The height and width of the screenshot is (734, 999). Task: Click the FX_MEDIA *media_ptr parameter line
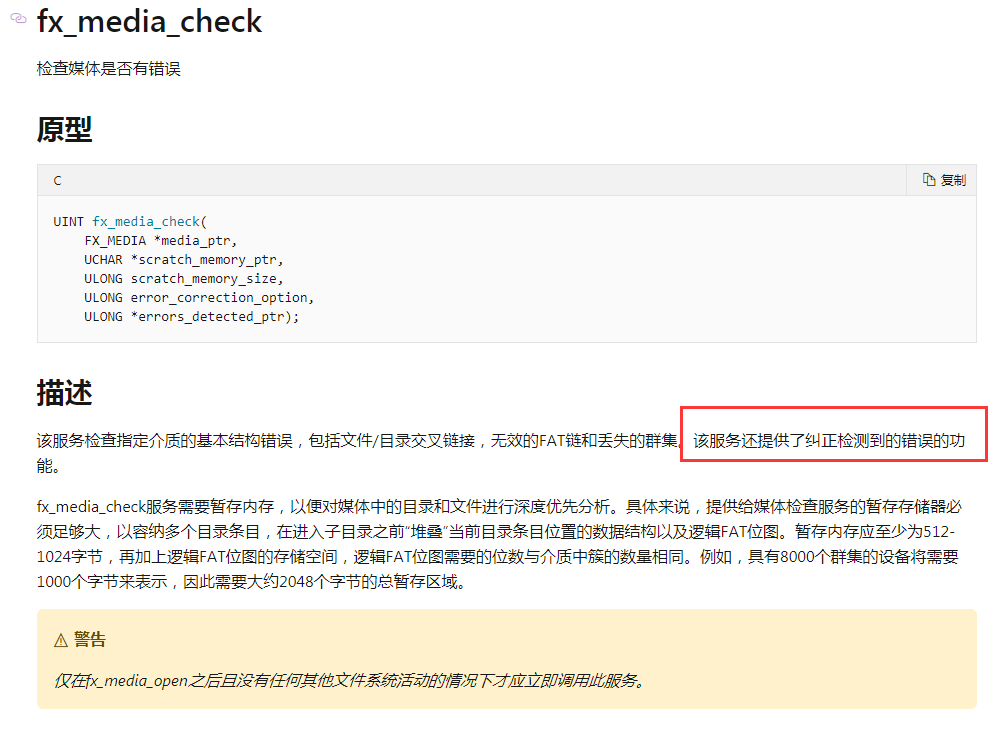pos(160,240)
